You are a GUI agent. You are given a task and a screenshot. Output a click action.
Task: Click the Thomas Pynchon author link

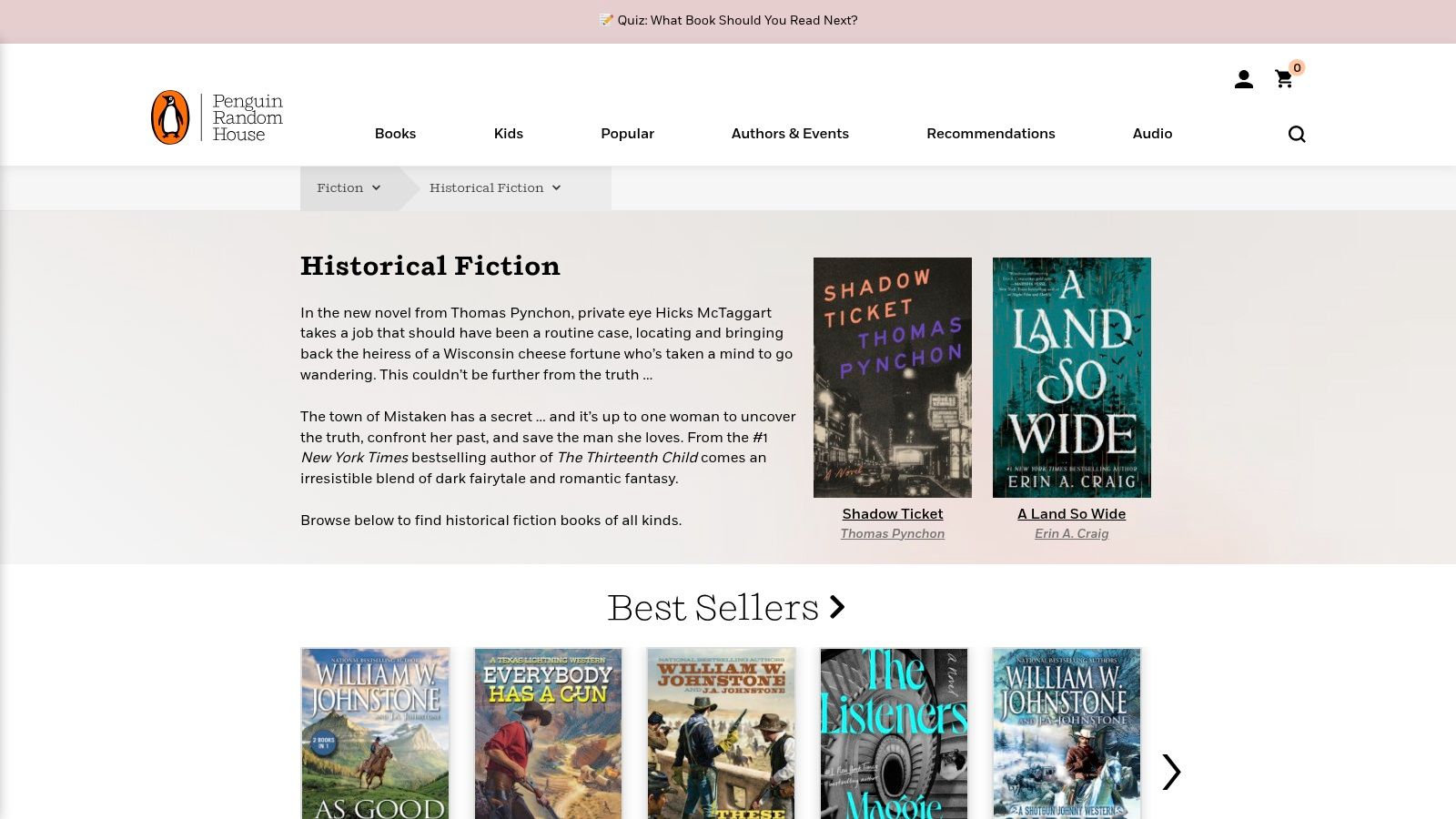coord(892,534)
